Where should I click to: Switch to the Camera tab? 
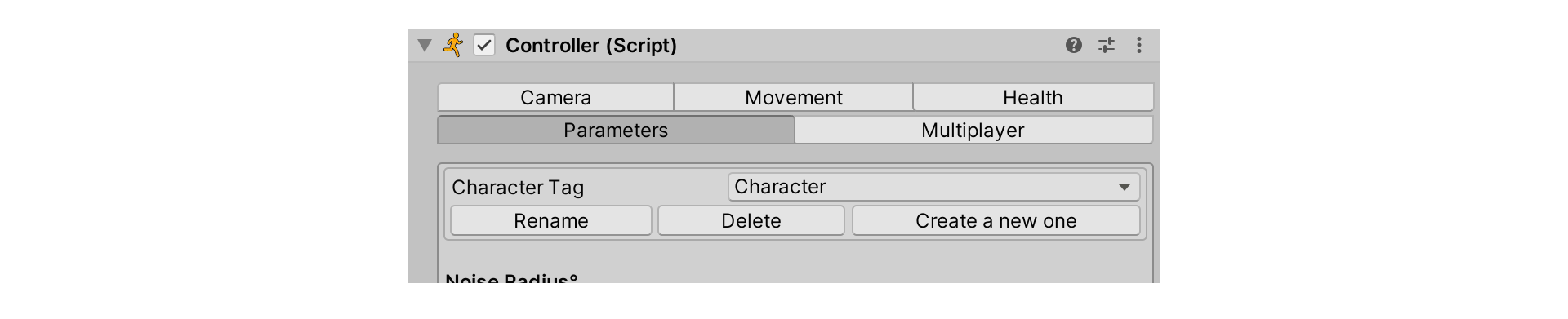point(555,97)
